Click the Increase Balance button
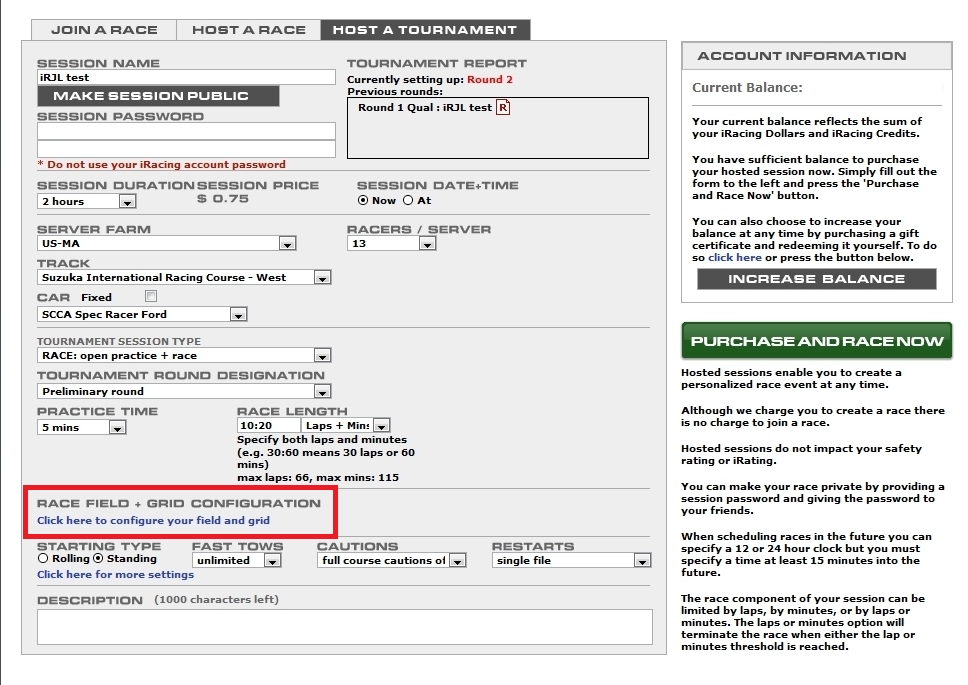 pyautogui.click(x=817, y=279)
